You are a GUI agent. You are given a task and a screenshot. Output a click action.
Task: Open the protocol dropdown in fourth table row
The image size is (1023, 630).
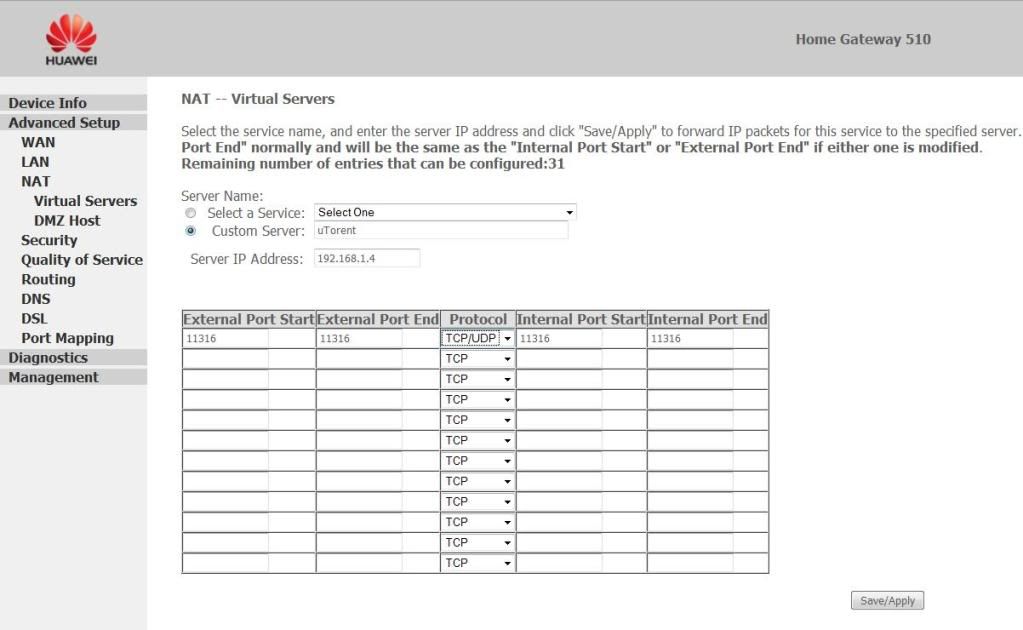coord(478,400)
